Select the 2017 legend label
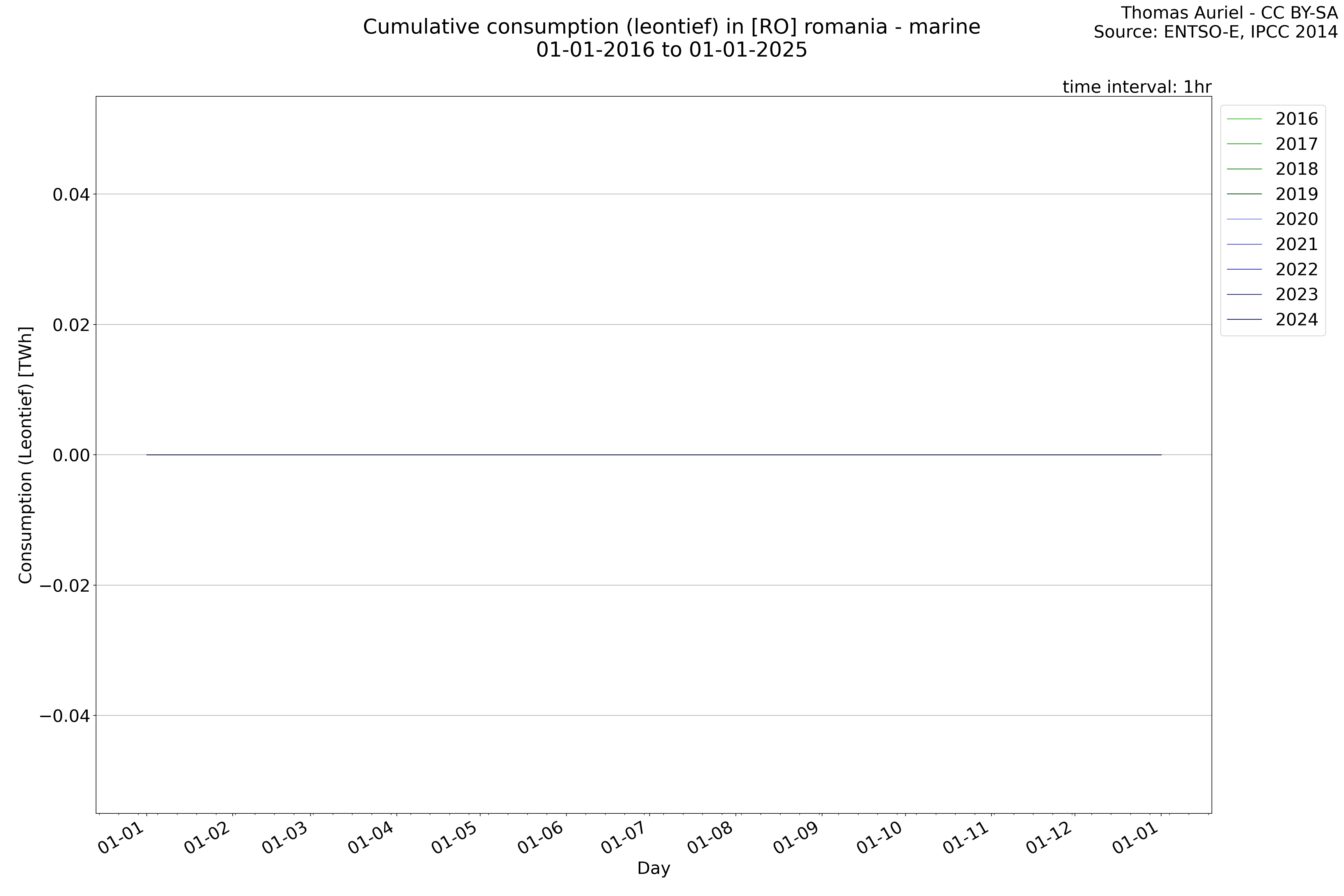 pyautogui.click(x=1297, y=144)
